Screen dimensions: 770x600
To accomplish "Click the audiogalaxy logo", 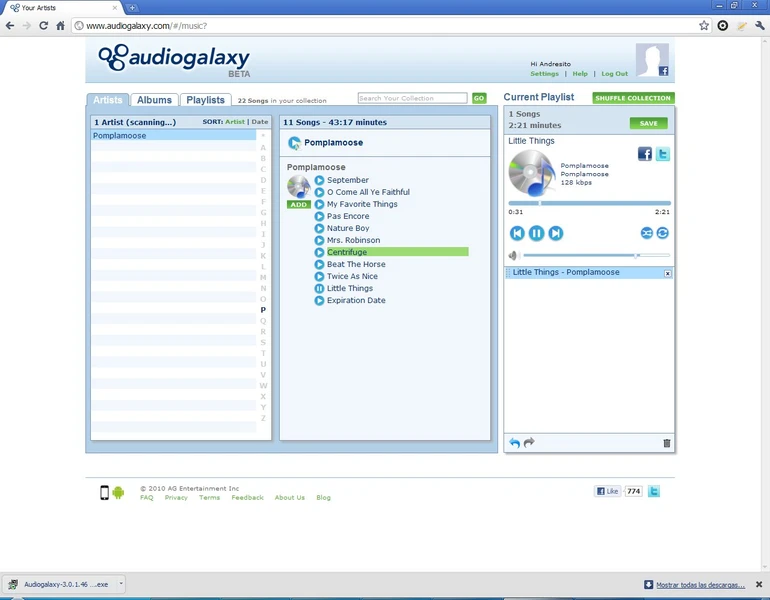I will (x=174, y=60).
